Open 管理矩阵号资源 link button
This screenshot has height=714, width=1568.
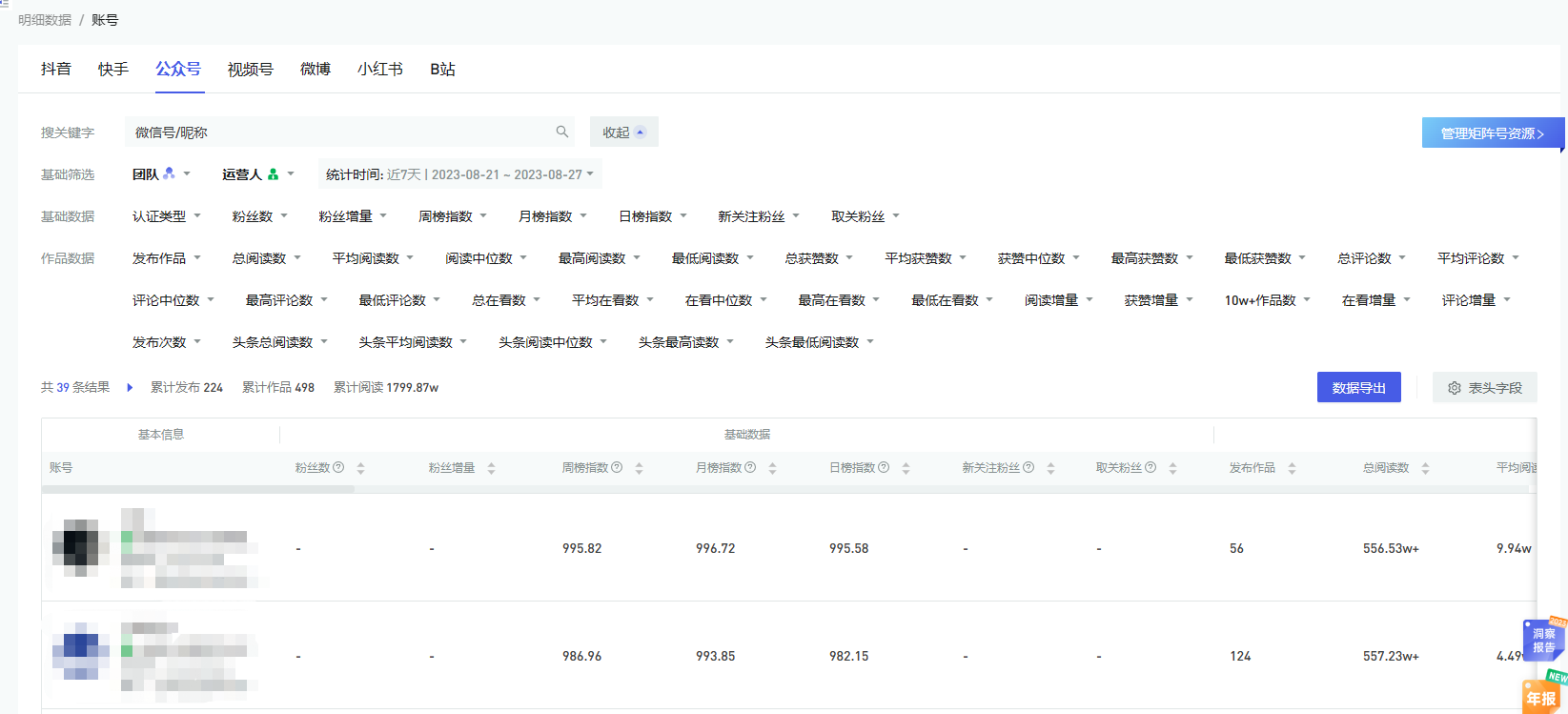click(x=1493, y=133)
